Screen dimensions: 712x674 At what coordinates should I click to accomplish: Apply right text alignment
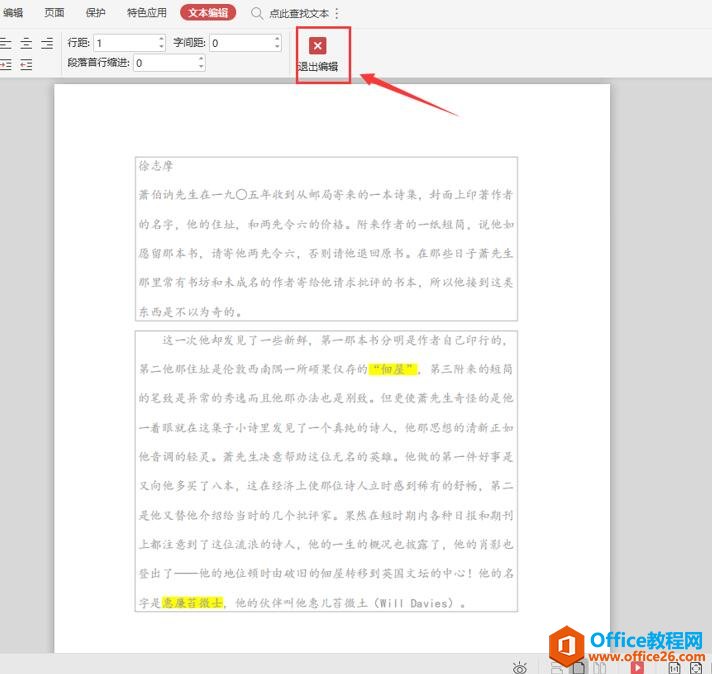(47, 43)
